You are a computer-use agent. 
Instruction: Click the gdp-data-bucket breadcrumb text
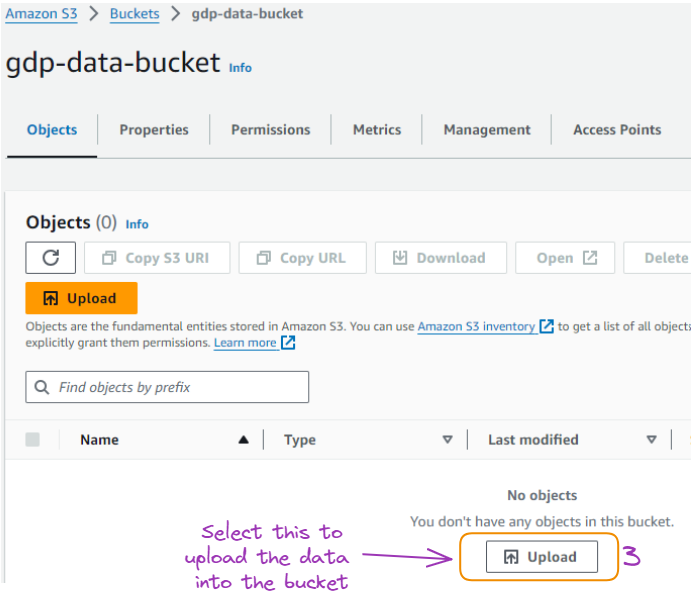pyautogui.click(x=247, y=14)
